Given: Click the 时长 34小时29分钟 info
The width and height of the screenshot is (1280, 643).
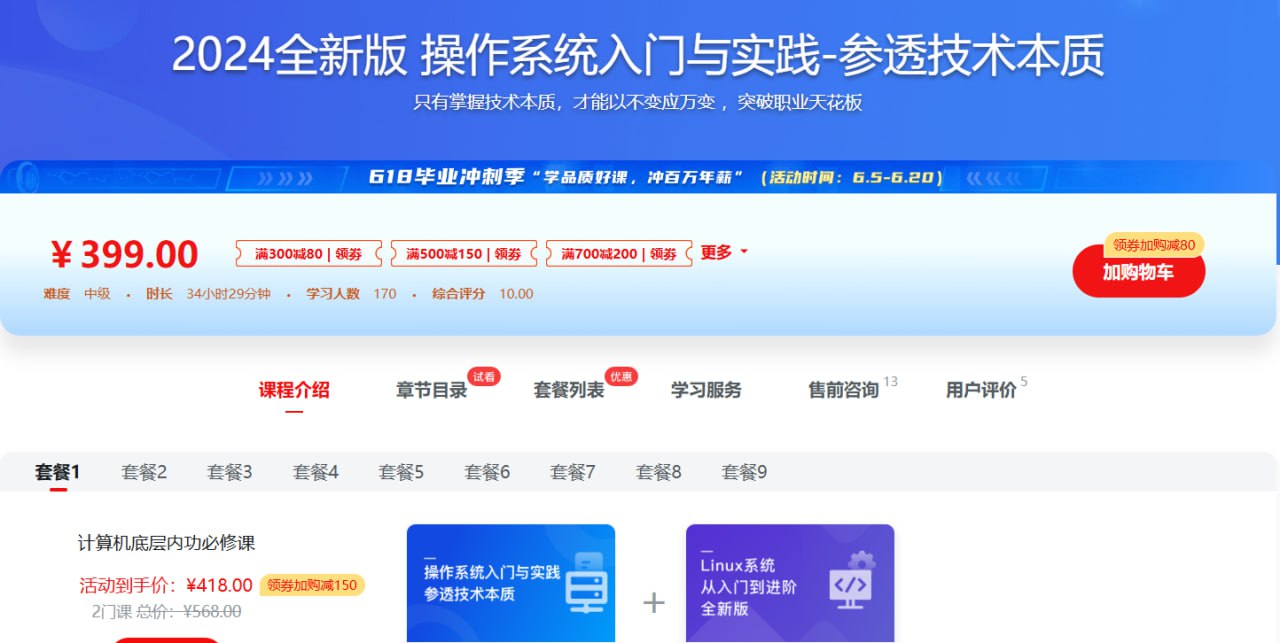Looking at the screenshot, I should (x=208, y=294).
